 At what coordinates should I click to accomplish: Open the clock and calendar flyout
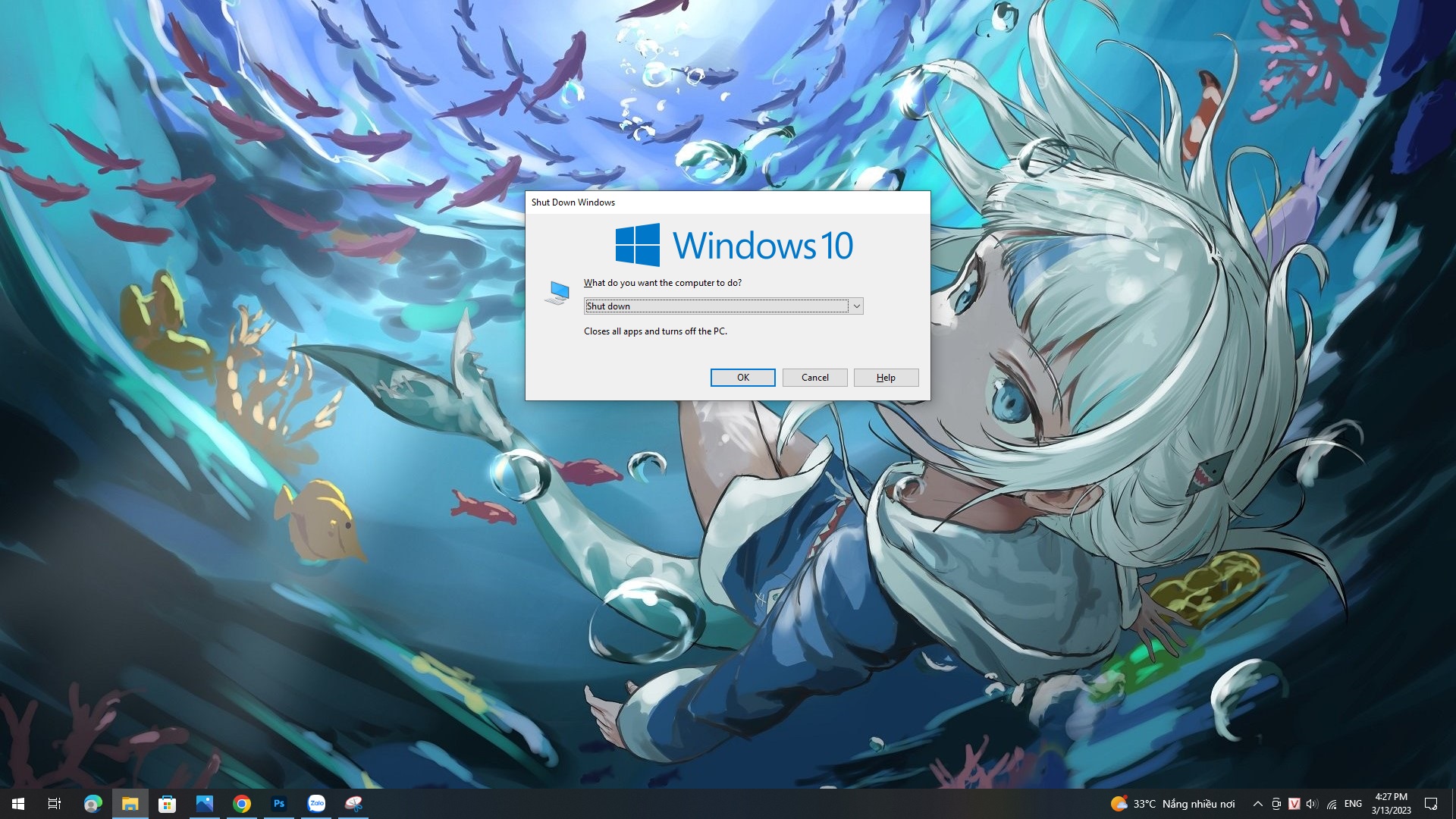click(x=1391, y=804)
